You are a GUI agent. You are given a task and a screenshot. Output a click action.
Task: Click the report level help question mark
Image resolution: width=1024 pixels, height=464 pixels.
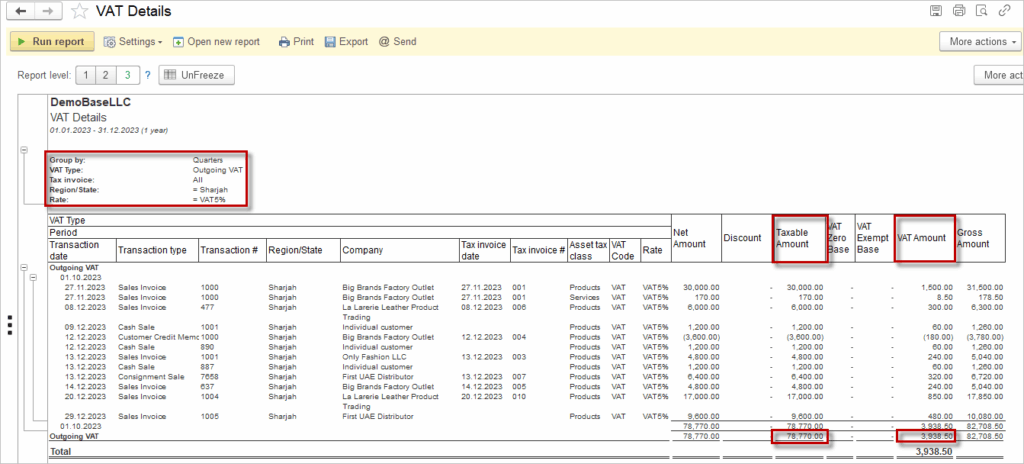[x=147, y=75]
